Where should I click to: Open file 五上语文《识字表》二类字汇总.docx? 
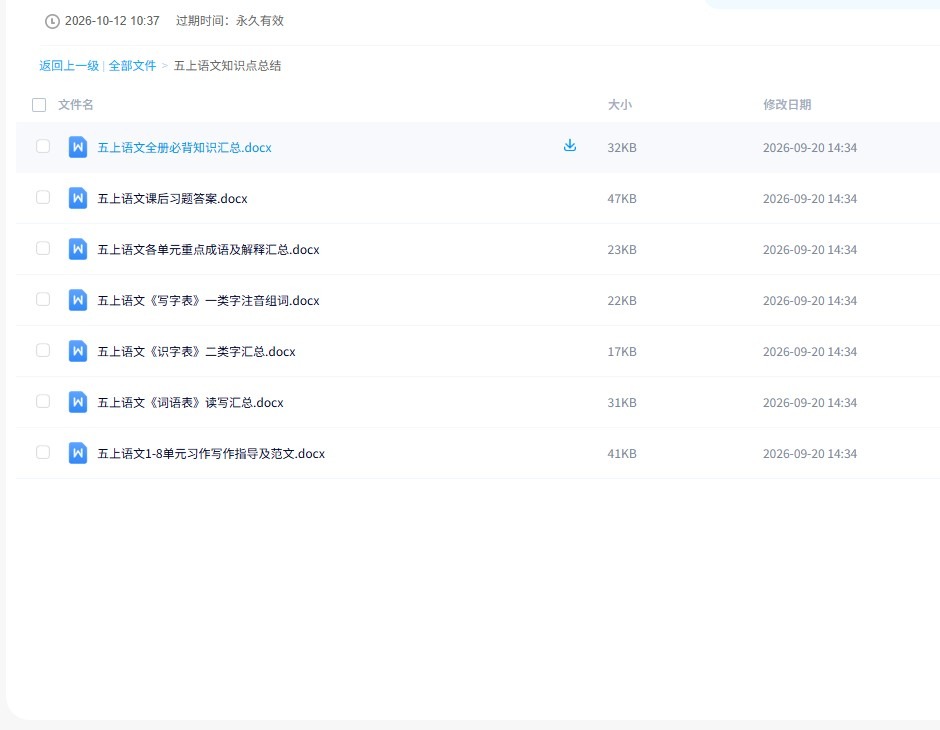pyautogui.click(x=197, y=351)
